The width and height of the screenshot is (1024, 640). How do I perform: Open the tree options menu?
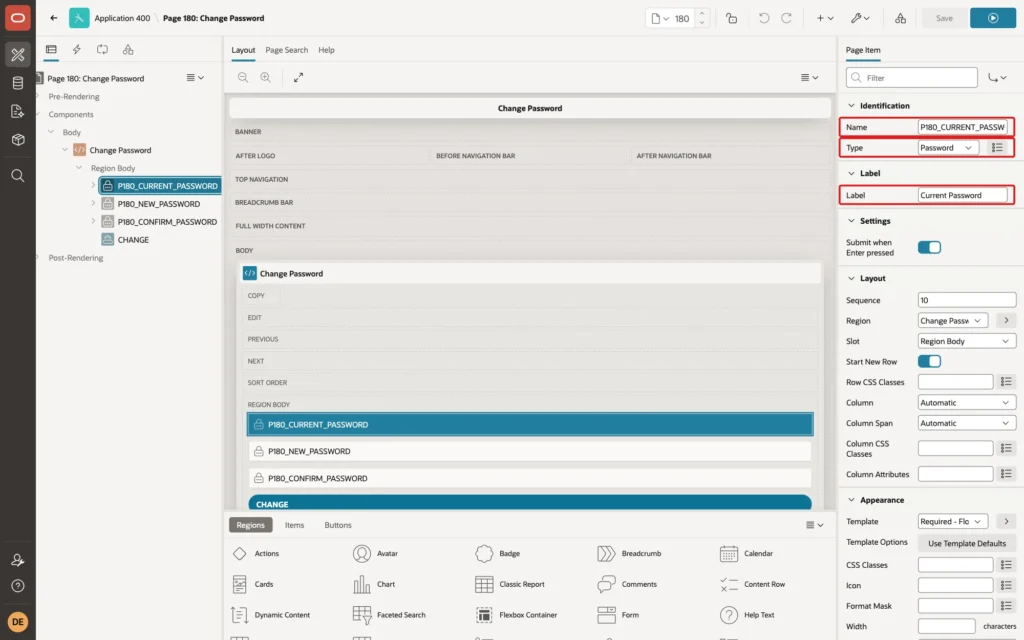click(195, 78)
